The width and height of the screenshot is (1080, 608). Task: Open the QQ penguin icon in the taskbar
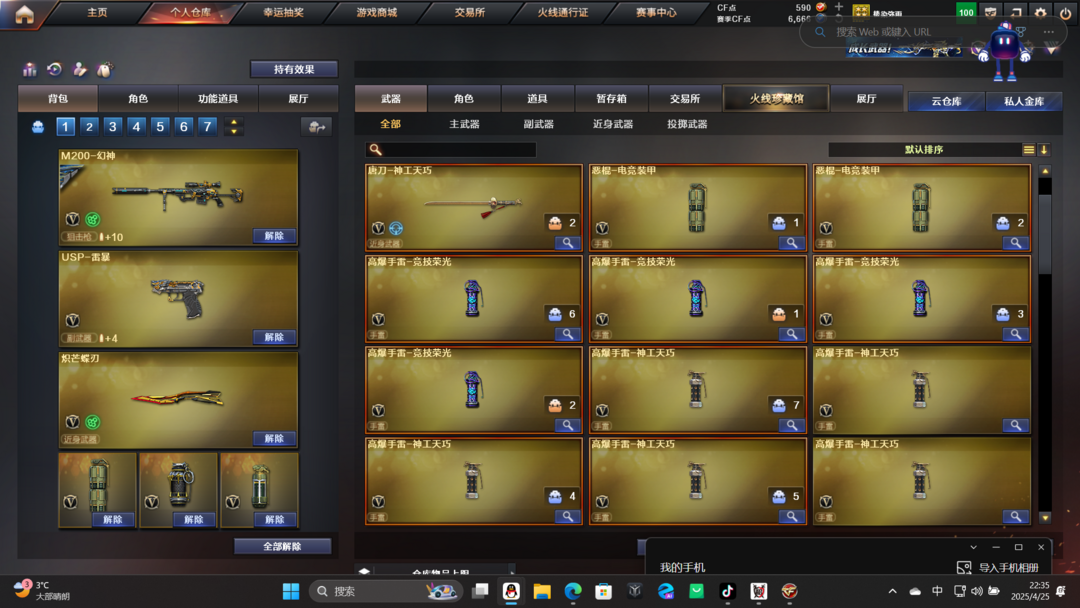click(511, 591)
